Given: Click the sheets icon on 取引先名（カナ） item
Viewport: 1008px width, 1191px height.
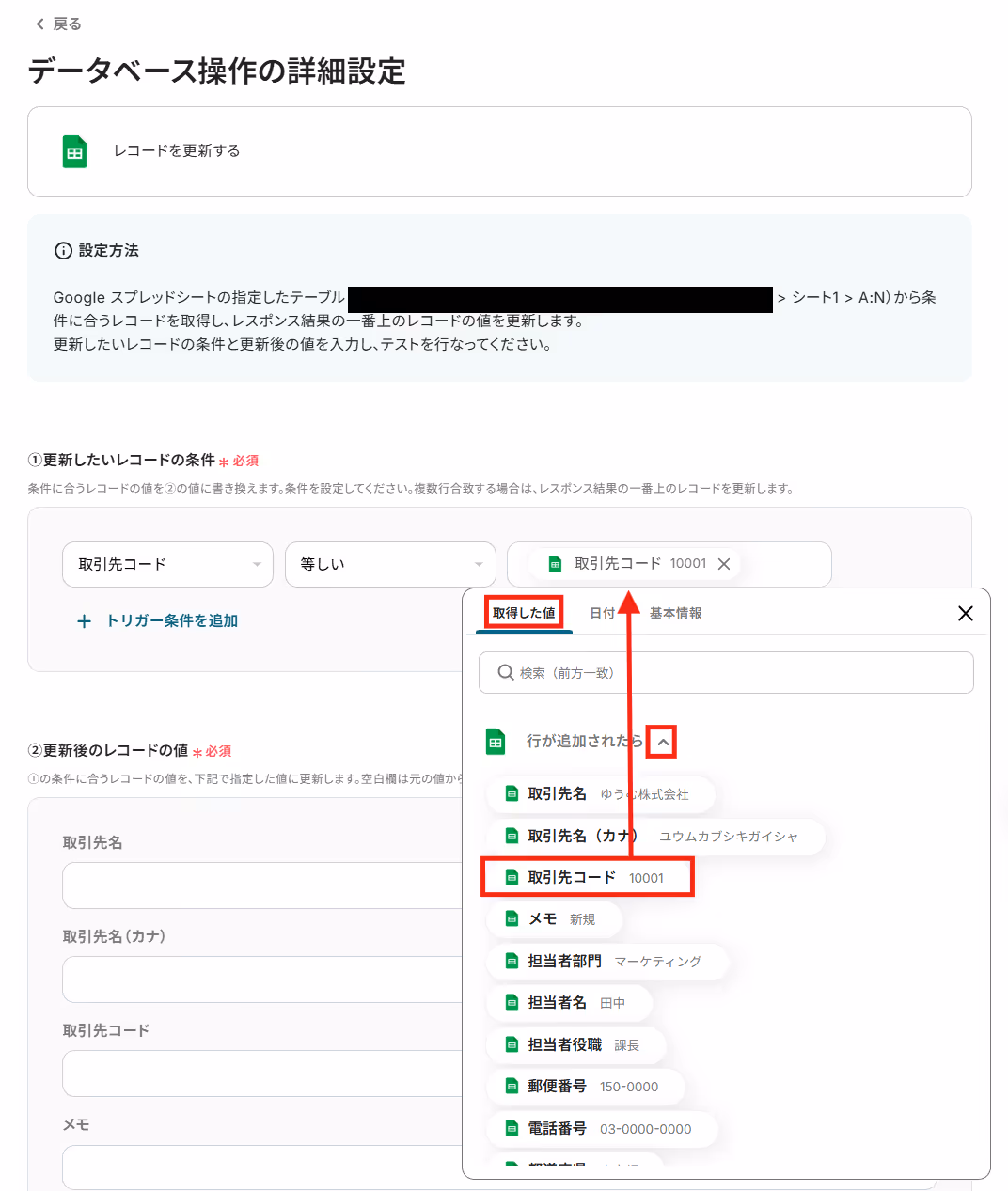Looking at the screenshot, I should (x=512, y=836).
